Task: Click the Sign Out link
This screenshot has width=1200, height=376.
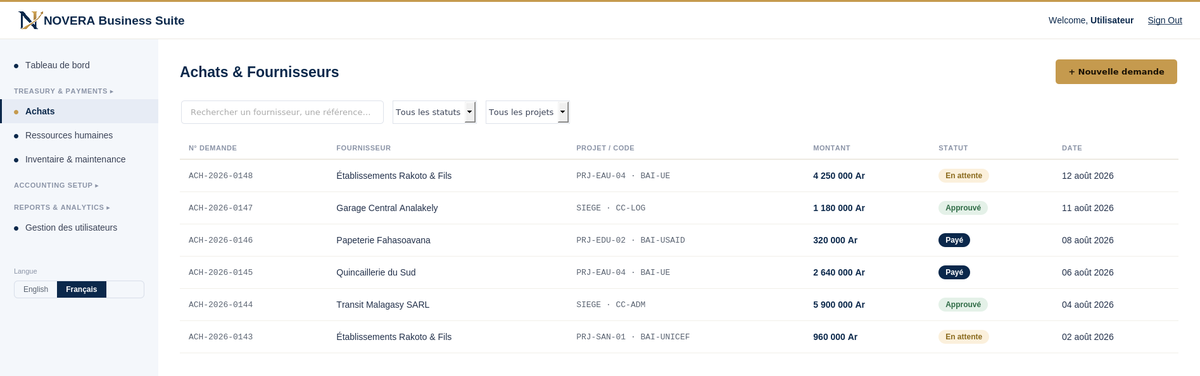Action: (1164, 20)
